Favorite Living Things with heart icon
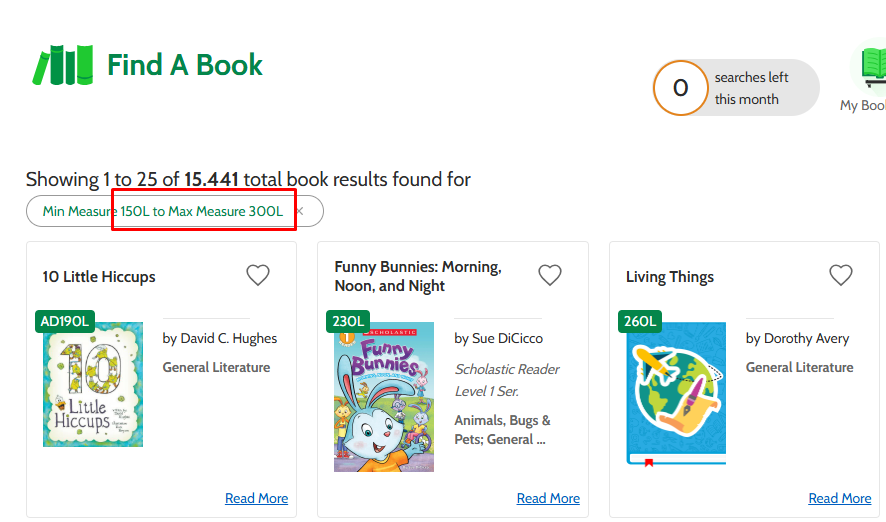 (840, 275)
